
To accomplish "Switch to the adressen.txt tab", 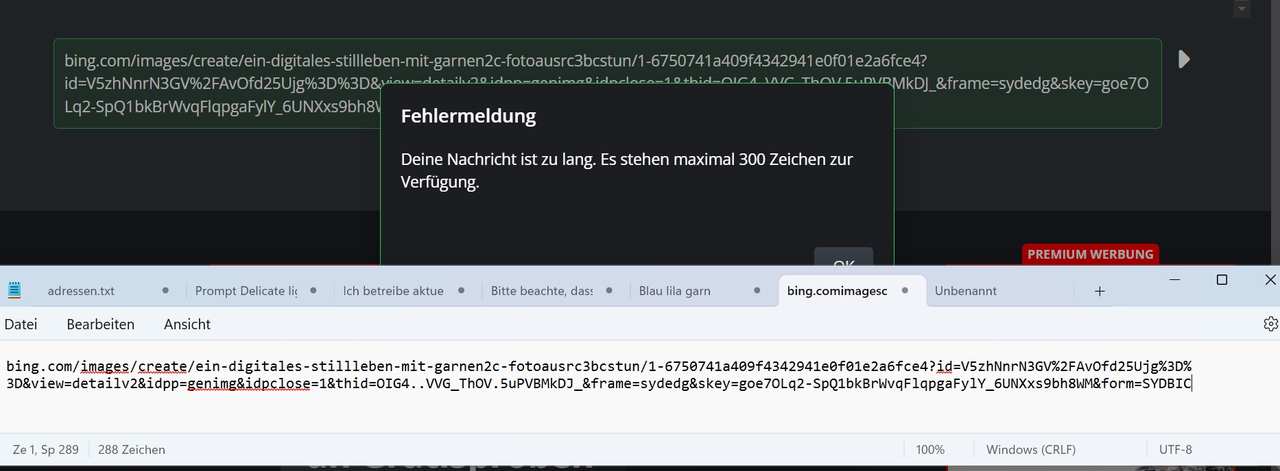I will tap(81, 291).
